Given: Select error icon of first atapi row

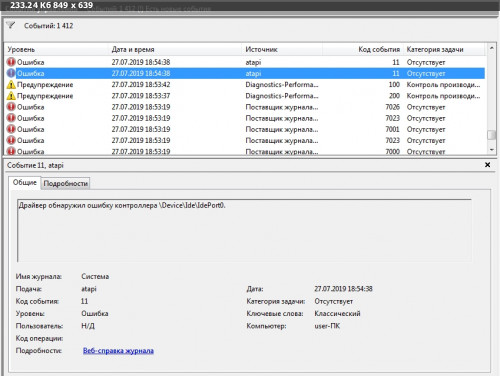Looking at the screenshot, I should pyautogui.click(x=11, y=62).
